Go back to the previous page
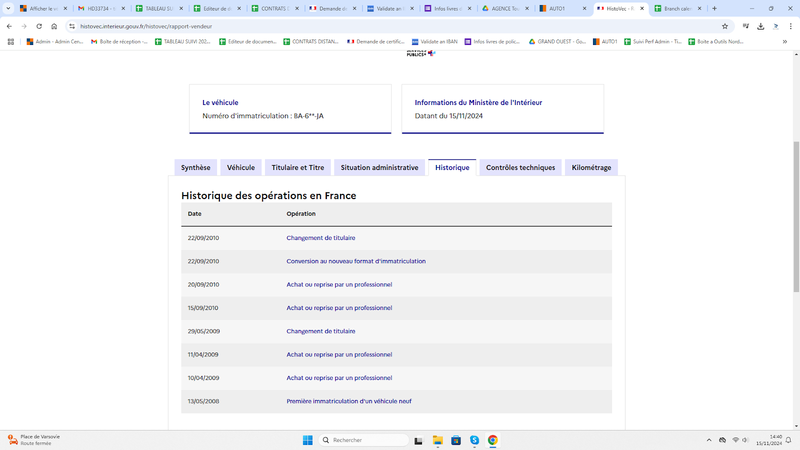The image size is (800, 450). tap(9, 26)
